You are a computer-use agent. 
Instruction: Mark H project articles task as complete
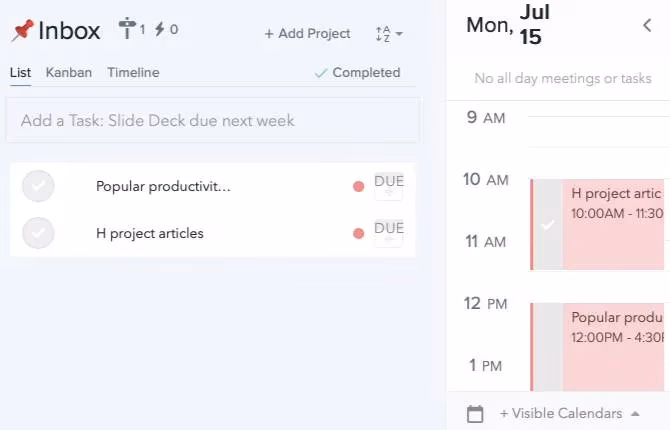tap(38, 233)
